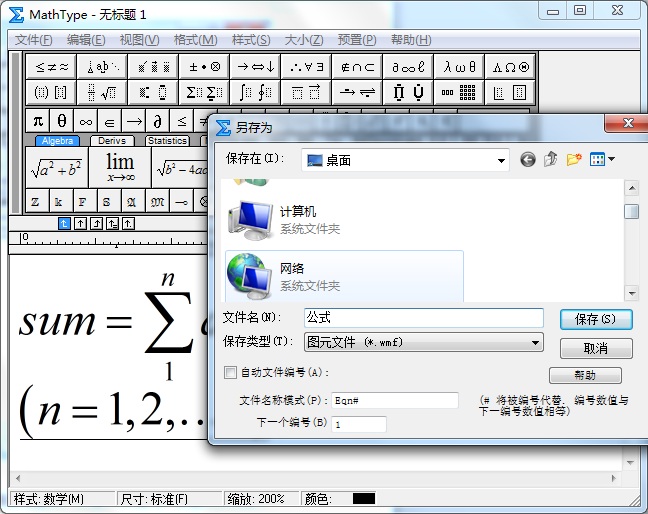Open the fraction and radical templates palette
648x514 pixels.
pos(102,93)
